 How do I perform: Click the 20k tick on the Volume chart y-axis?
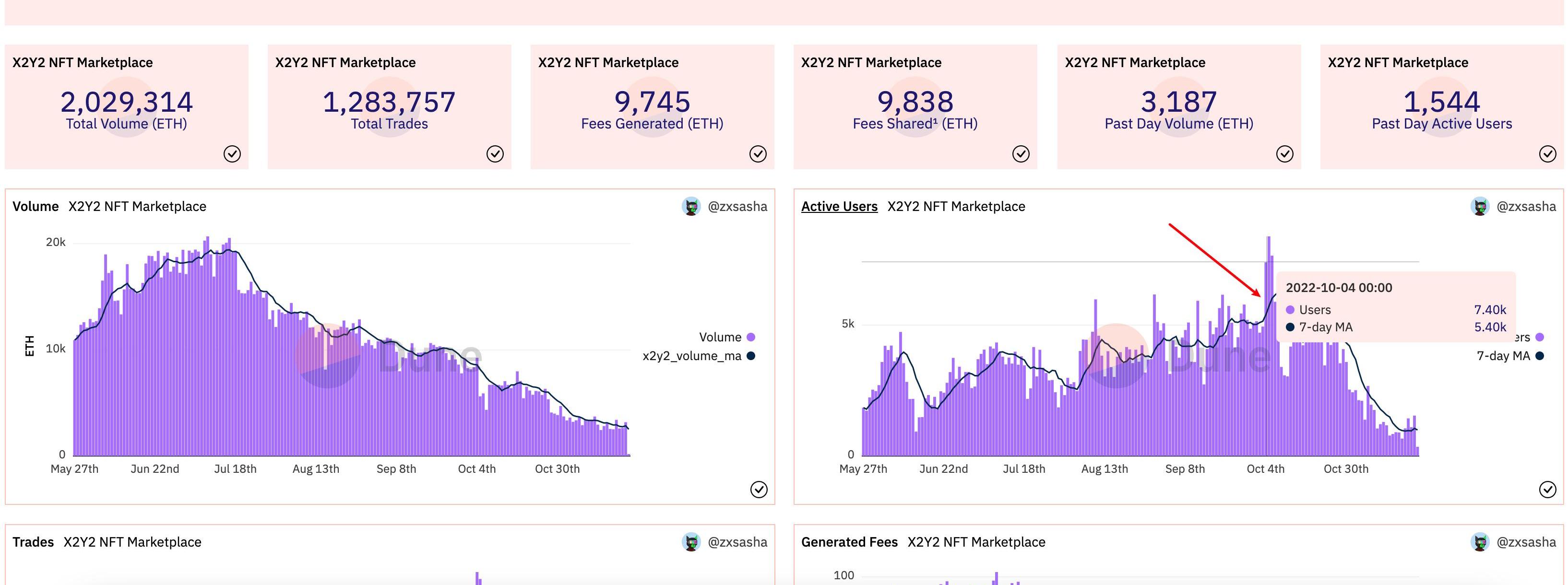55,242
